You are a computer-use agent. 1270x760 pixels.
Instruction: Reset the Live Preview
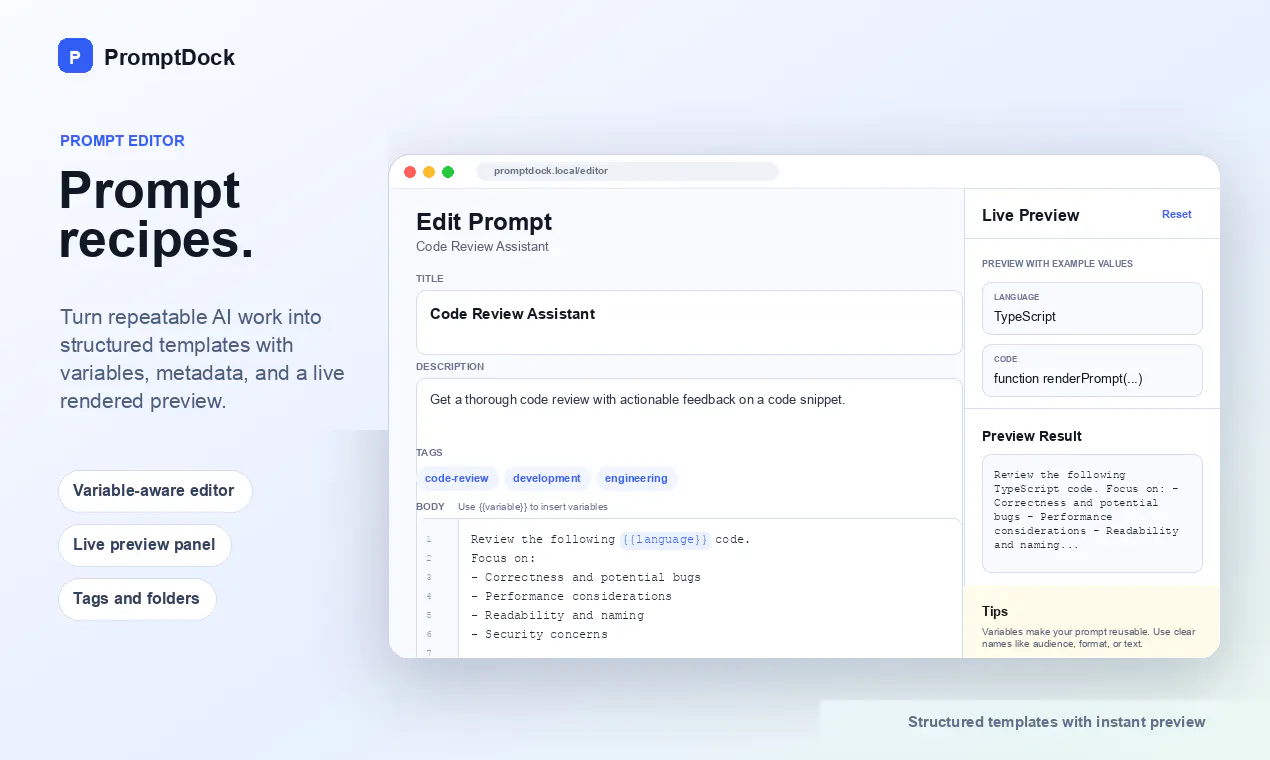pyautogui.click(x=1177, y=214)
